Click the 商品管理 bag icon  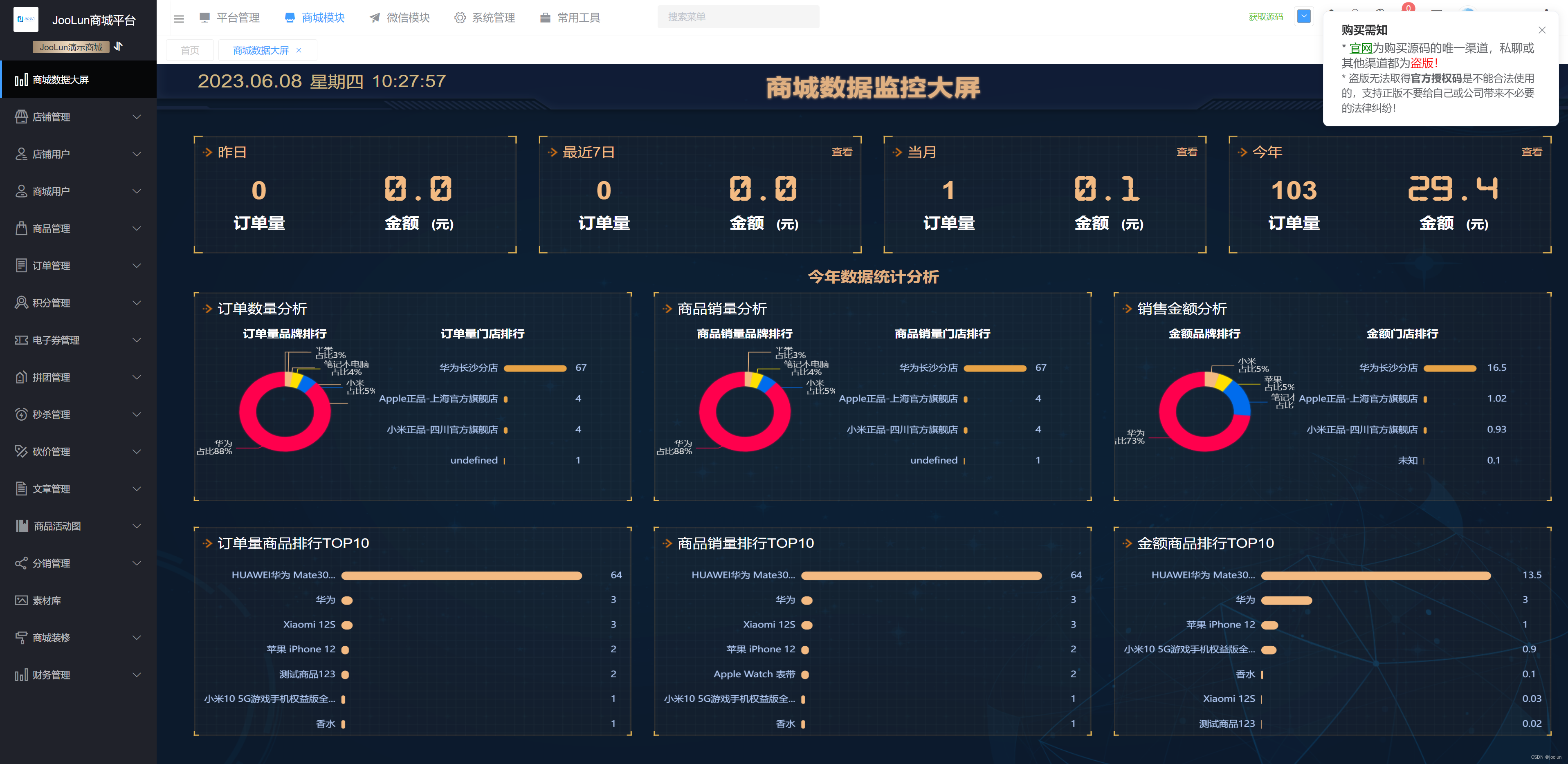point(21,228)
